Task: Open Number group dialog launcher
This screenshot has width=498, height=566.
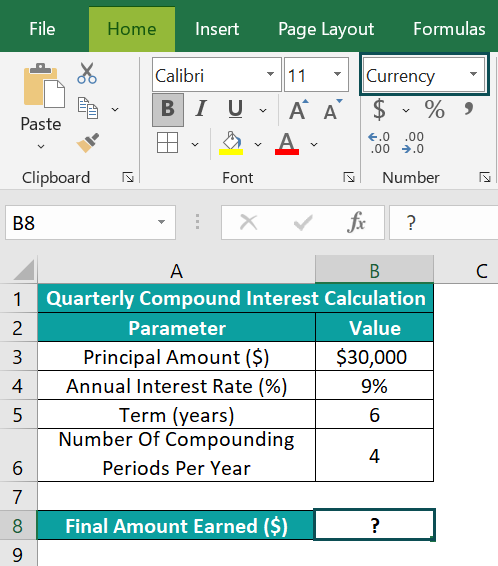Action: (485, 177)
